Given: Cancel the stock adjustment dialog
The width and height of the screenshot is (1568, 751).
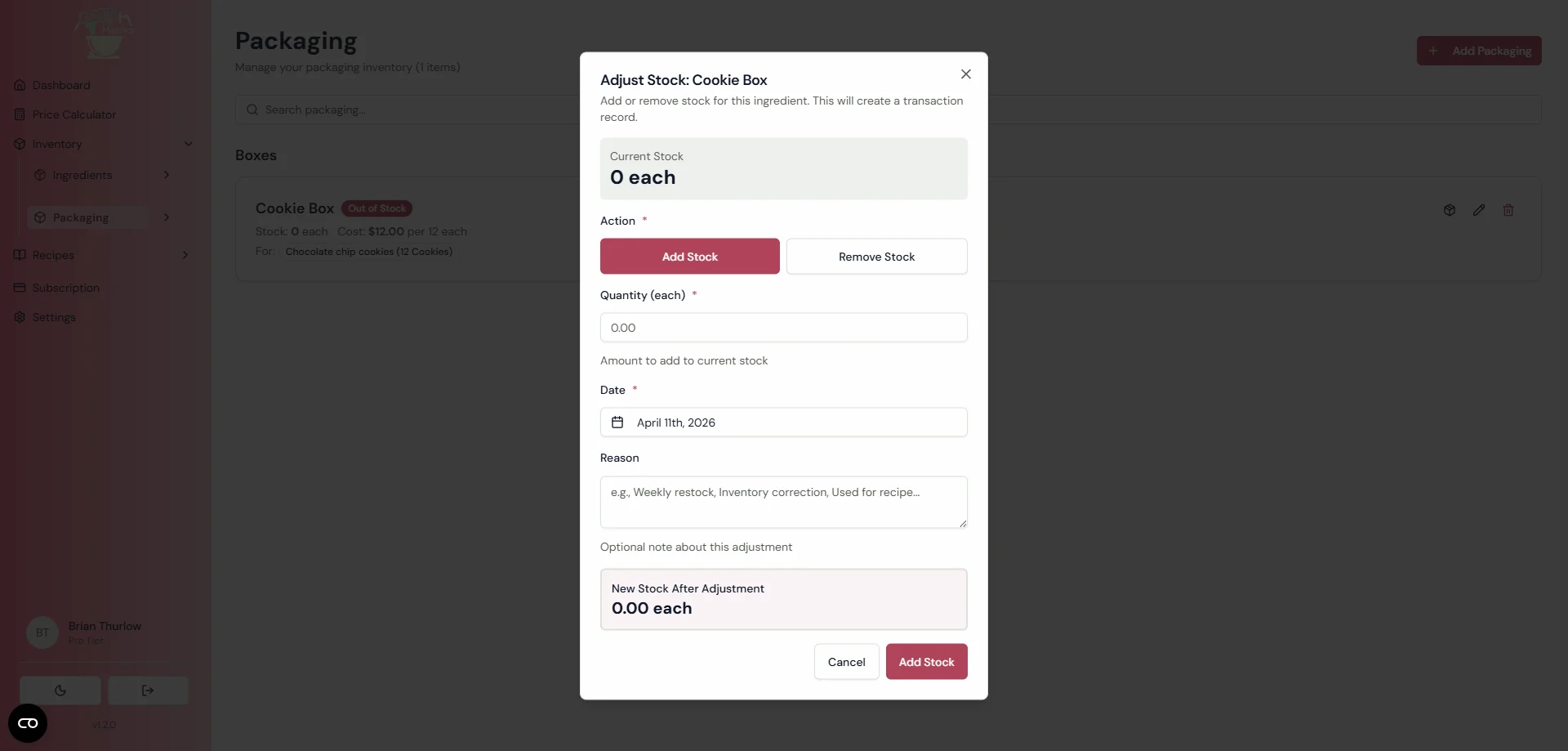Looking at the screenshot, I should coord(846,661).
